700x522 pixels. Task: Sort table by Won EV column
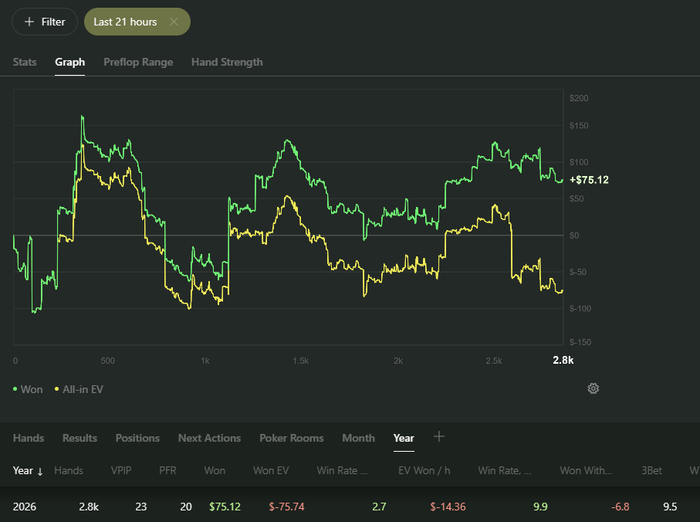[271, 471]
